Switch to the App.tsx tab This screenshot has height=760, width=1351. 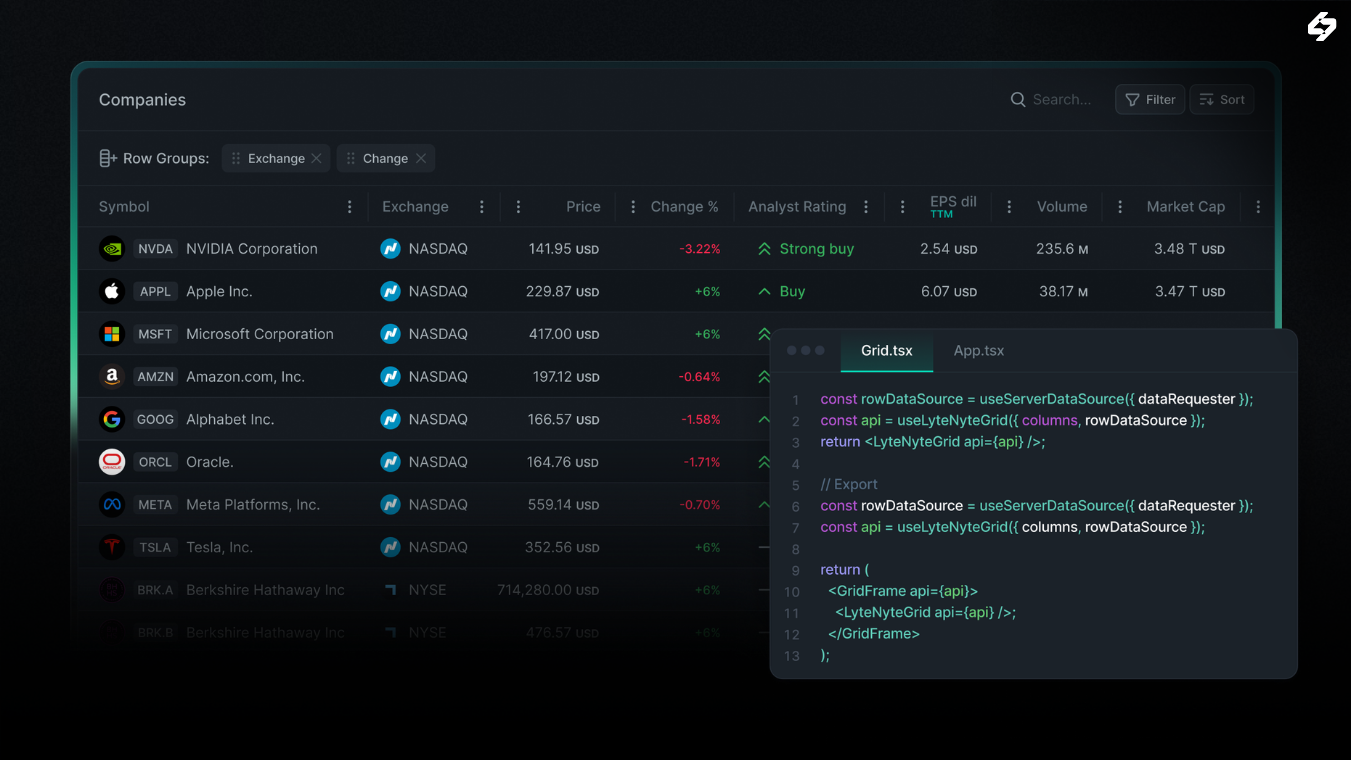pos(979,351)
